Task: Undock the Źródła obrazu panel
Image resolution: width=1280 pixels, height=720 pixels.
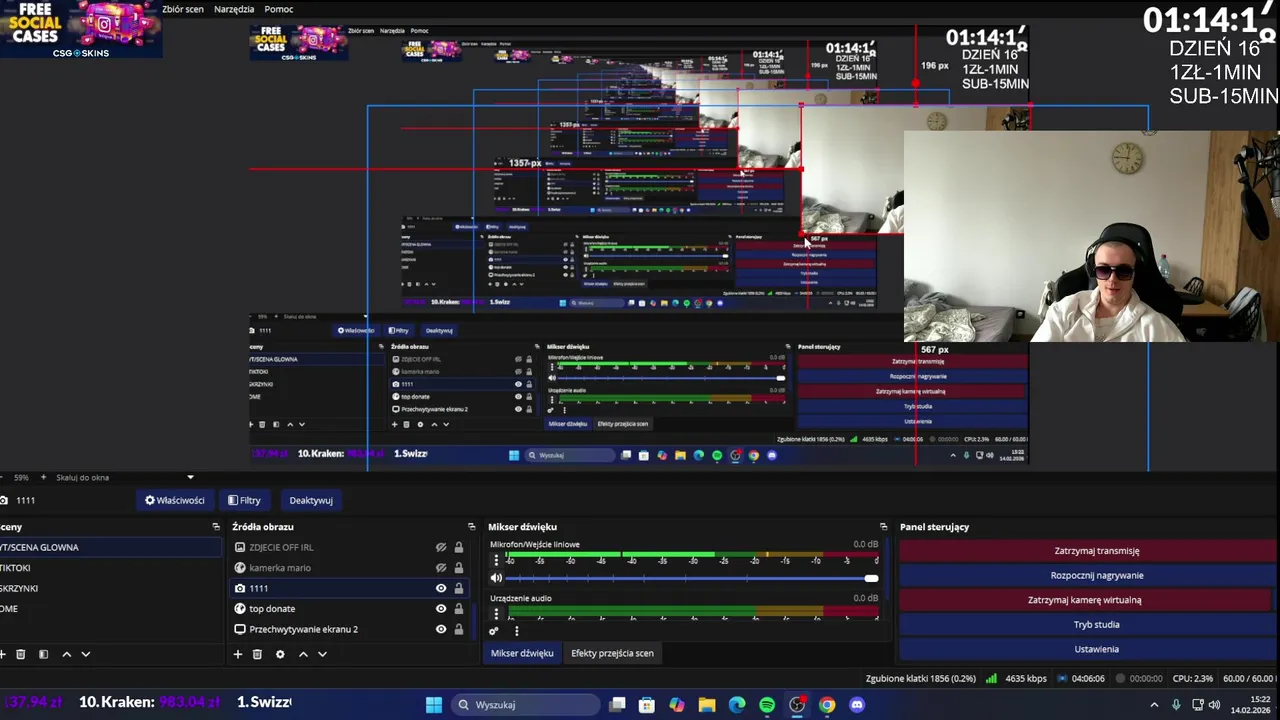Action: (x=472, y=527)
